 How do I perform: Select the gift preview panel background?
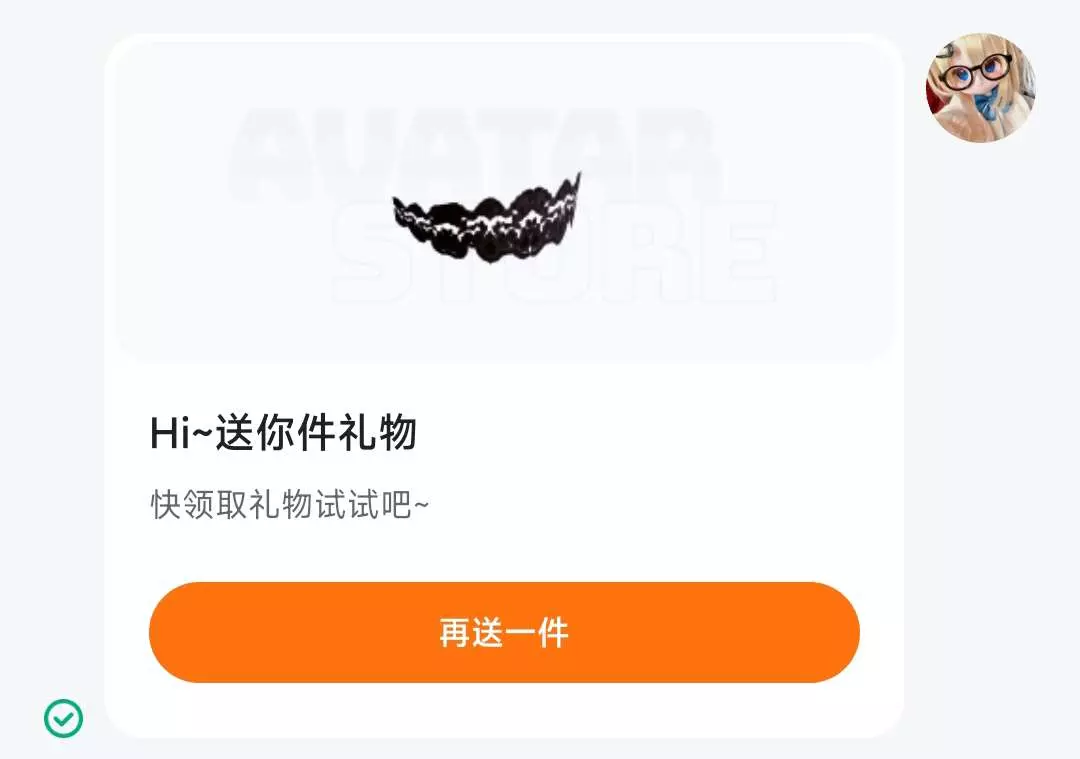pyautogui.click(x=504, y=201)
